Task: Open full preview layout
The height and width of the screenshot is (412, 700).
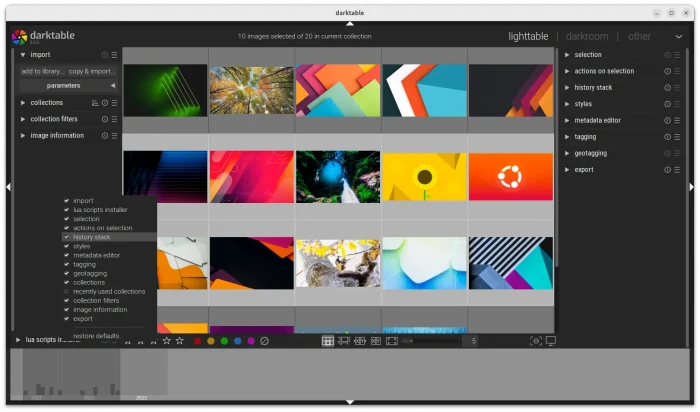Action: click(392, 341)
